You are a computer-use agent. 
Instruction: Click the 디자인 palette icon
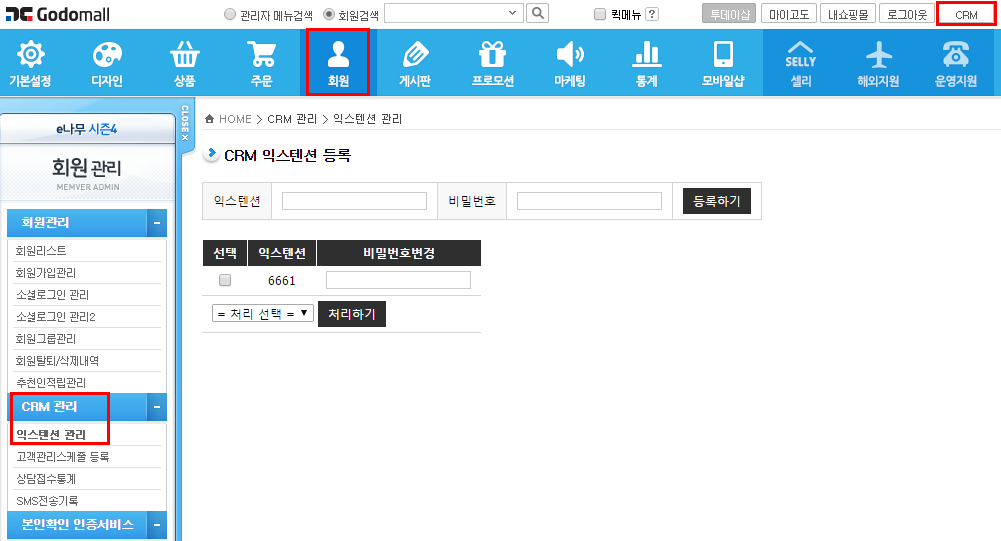[x=107, y=55]
